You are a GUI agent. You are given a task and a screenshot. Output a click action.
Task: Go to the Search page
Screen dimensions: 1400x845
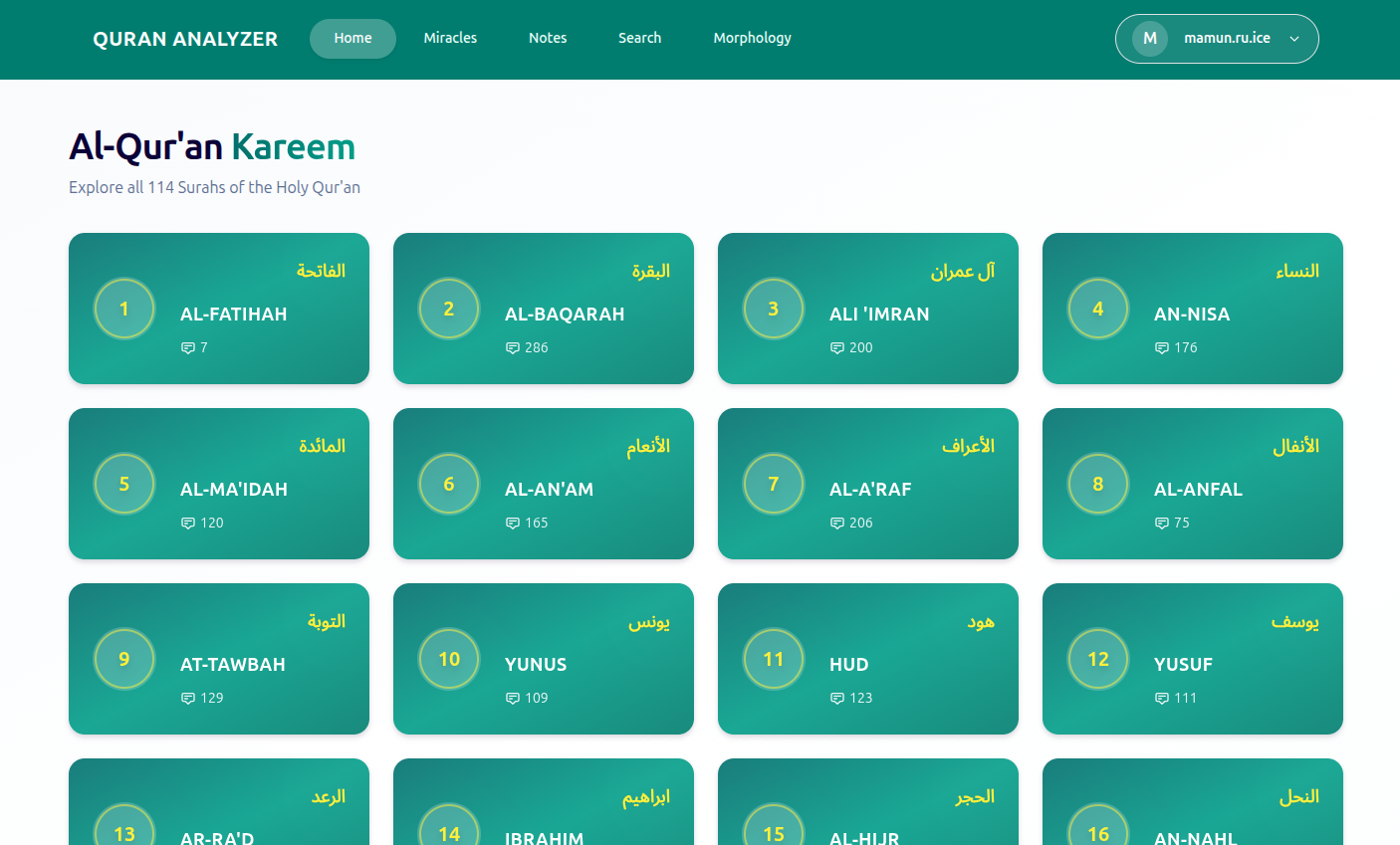[639, 38]
